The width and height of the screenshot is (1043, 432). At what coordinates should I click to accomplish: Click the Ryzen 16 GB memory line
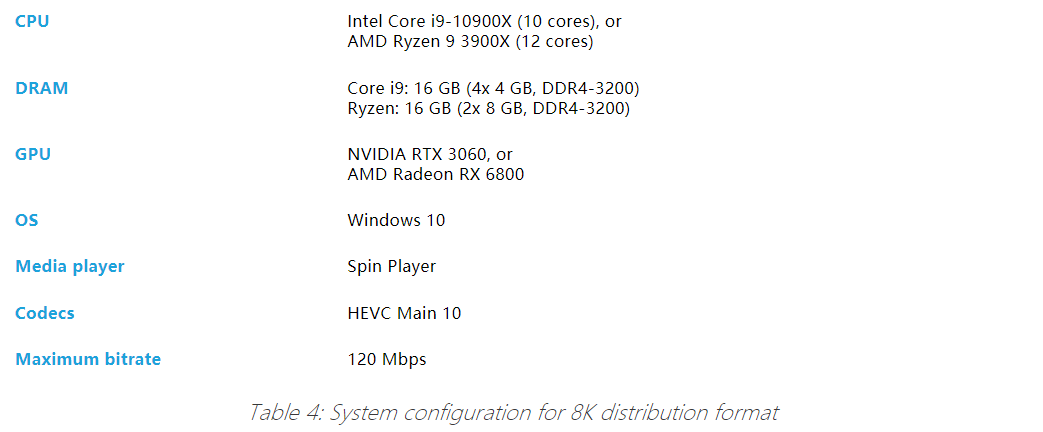coord(488,108)
